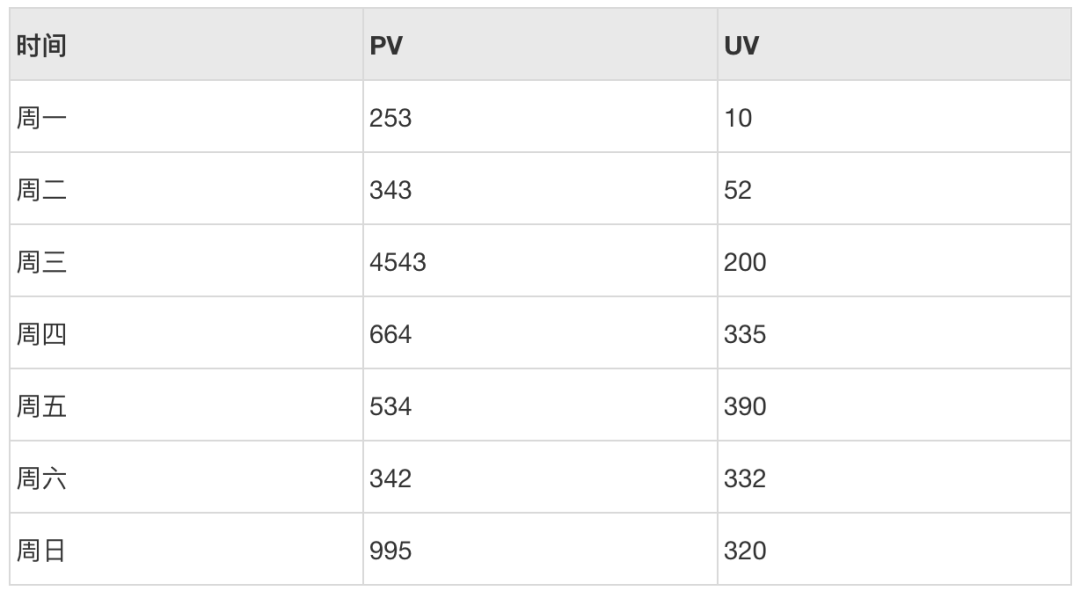
Task: Click the PV value 664
Action: [391, 334]
